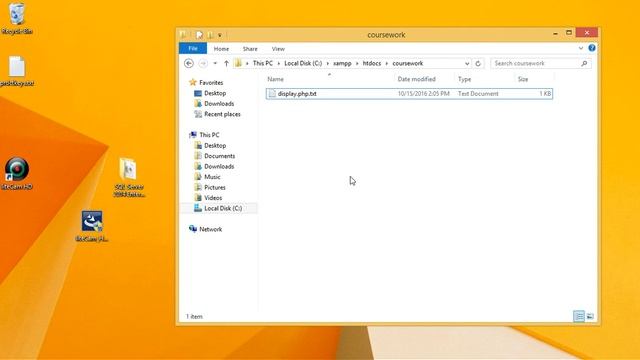Open the Pictures folder

tap(215, 187)
